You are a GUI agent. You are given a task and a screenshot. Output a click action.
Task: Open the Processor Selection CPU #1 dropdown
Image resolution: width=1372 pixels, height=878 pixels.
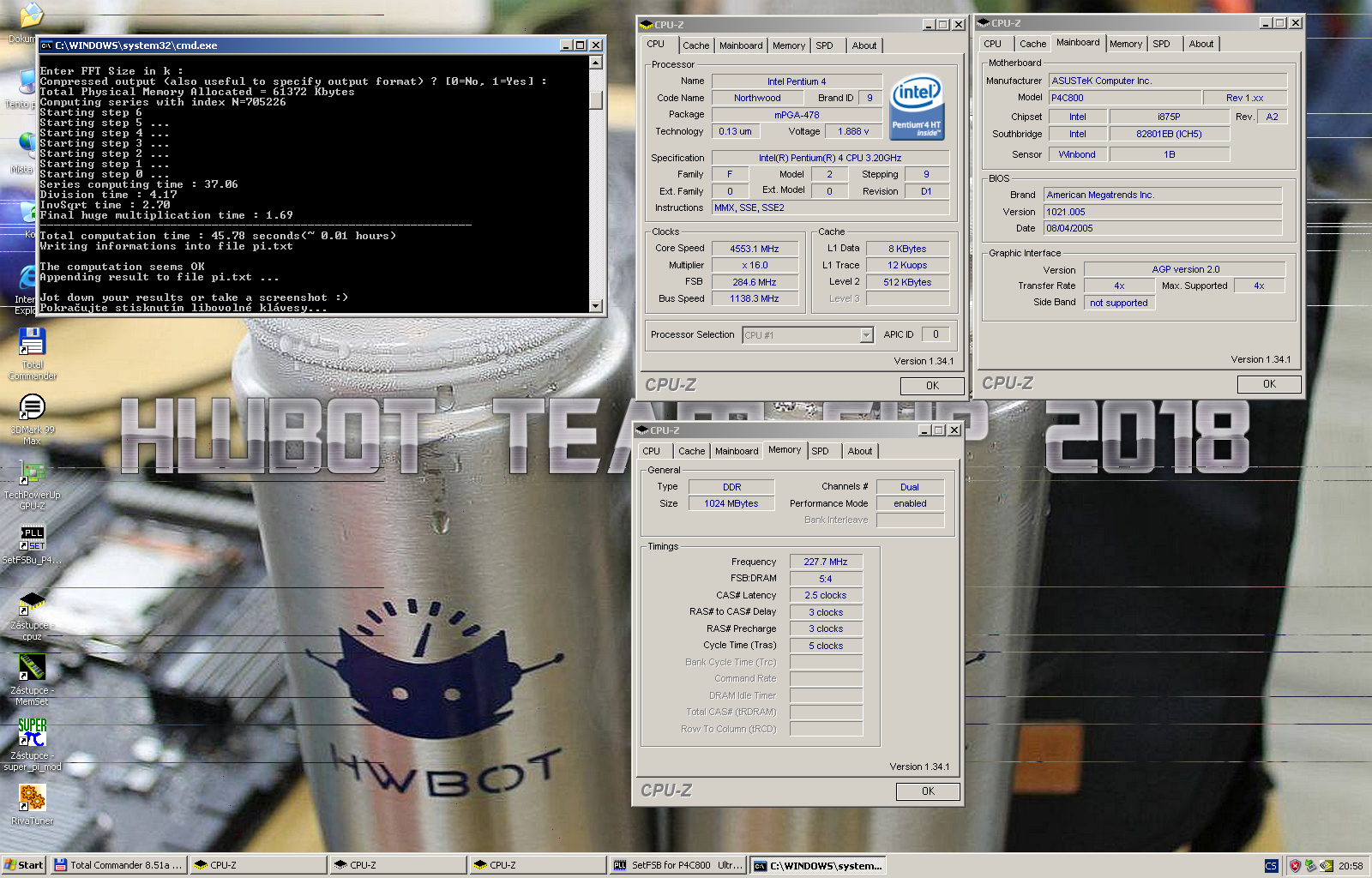[866, 335]
